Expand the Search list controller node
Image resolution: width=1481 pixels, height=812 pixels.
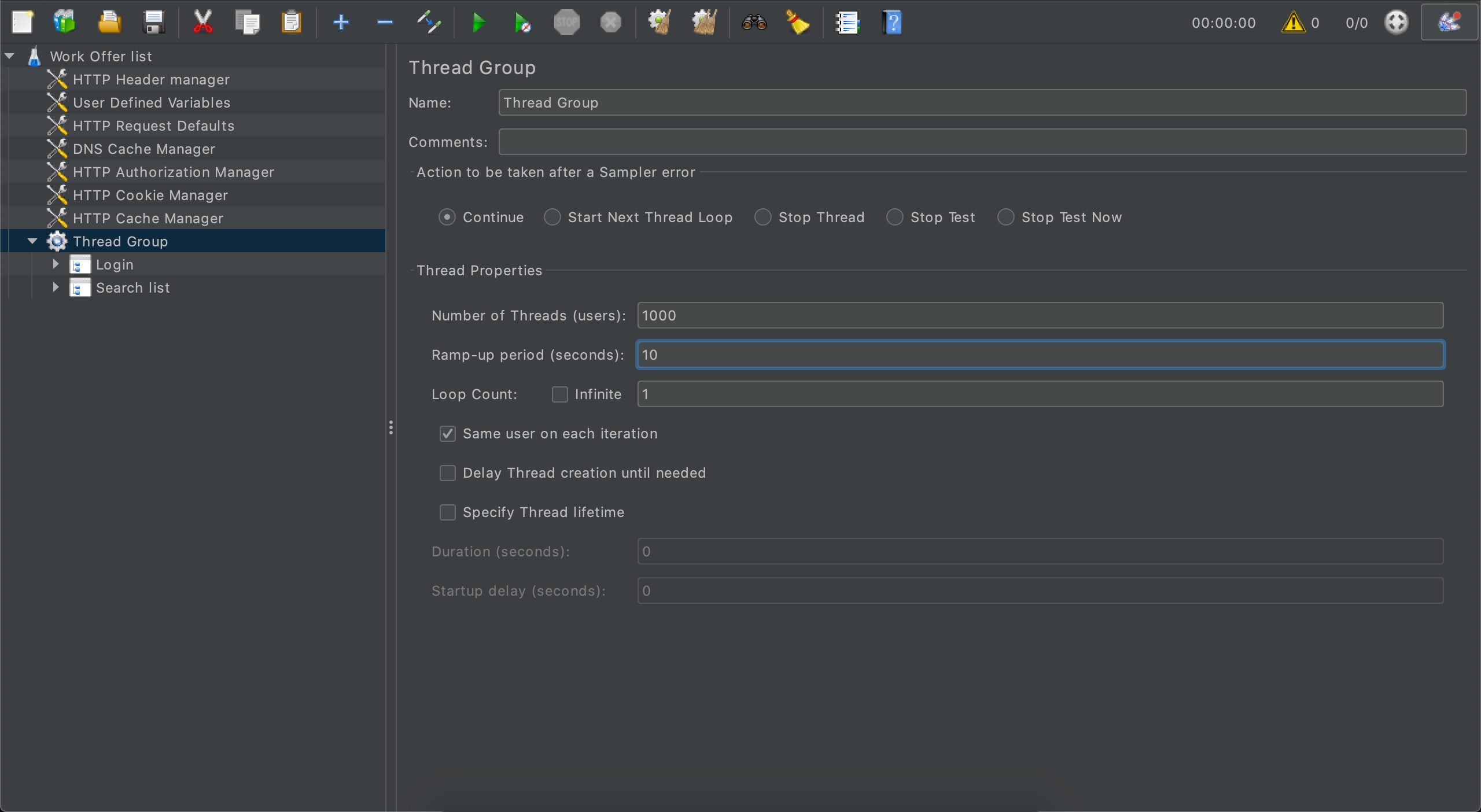(x=56, y=287)
